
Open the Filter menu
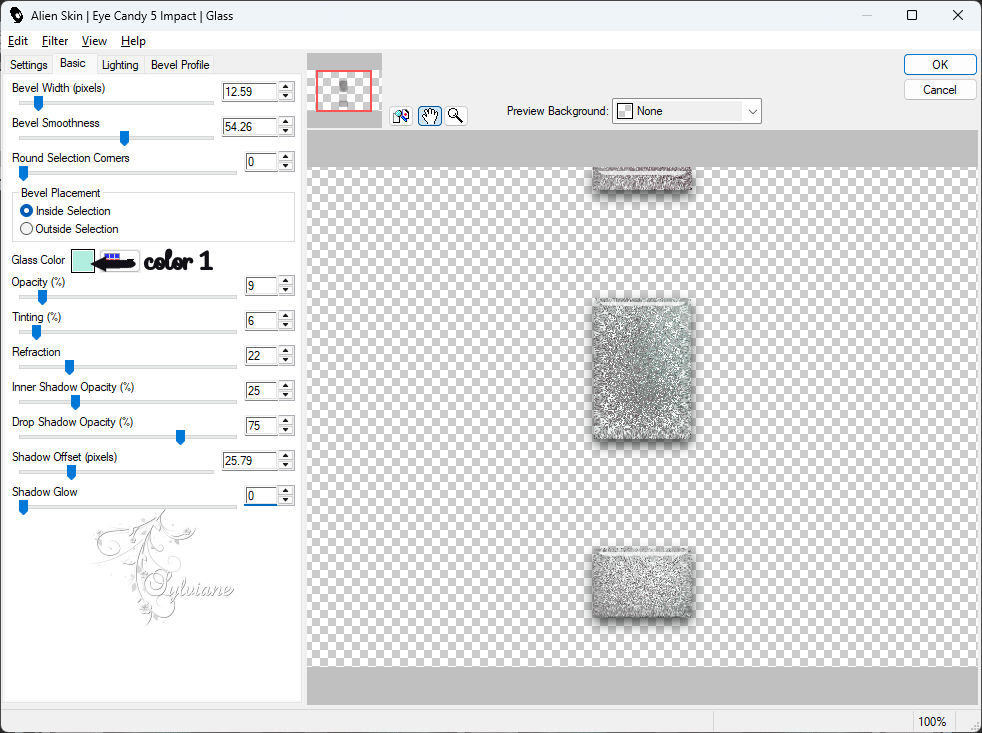55,41
